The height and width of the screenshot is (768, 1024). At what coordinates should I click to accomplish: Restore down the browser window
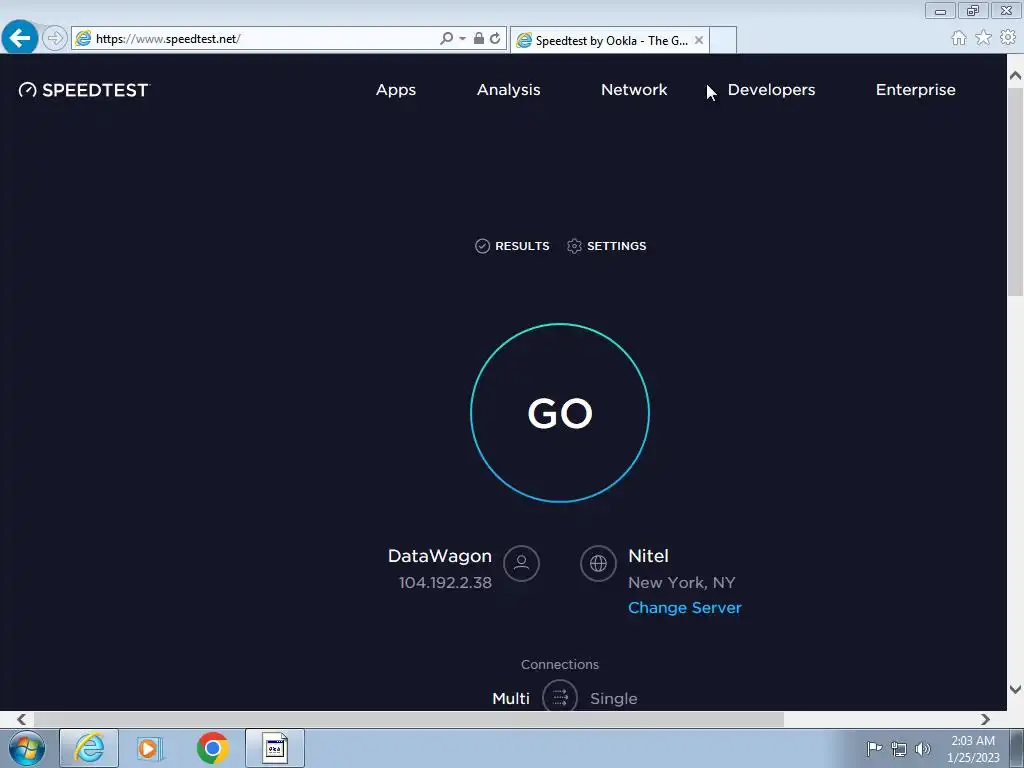point(974,11)
